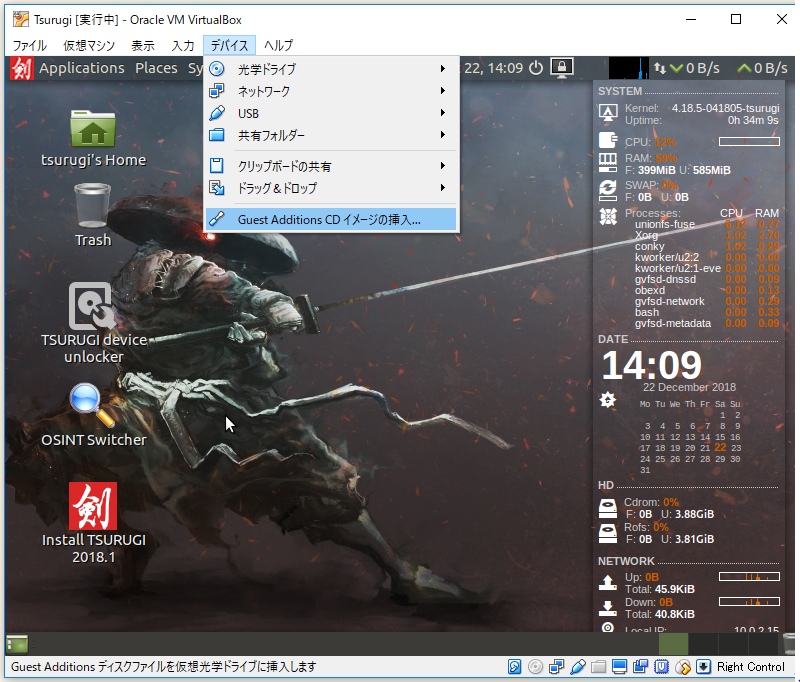800x682 pixels.
Task: Click the hard disk activity status bar icon
Action: click(514, 667)
